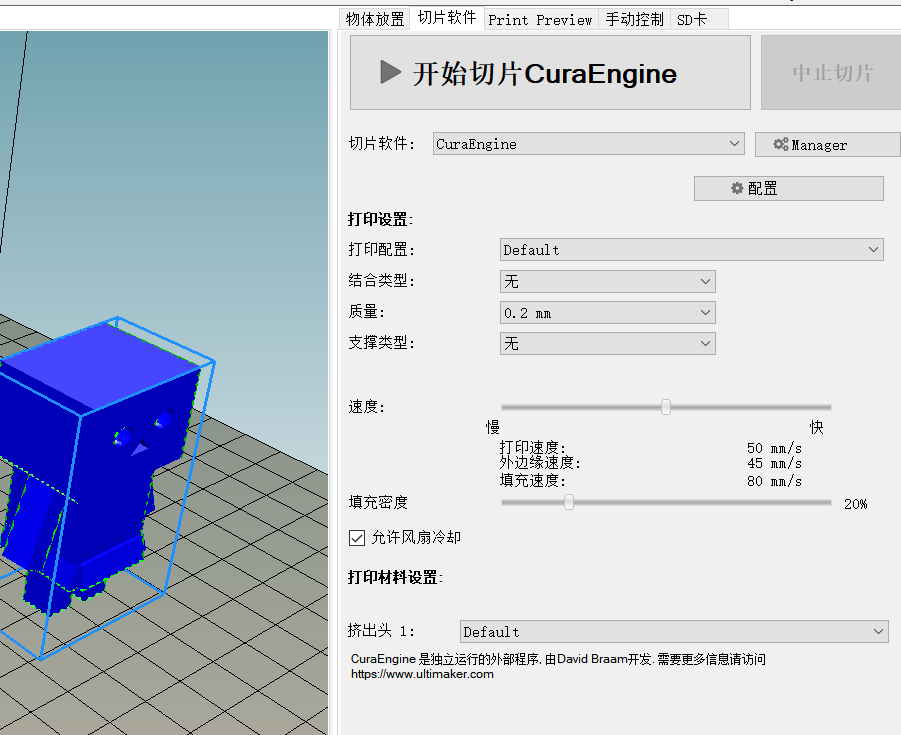
Task: Open the Print Preview tab
Action: click(x=540, y=18)
